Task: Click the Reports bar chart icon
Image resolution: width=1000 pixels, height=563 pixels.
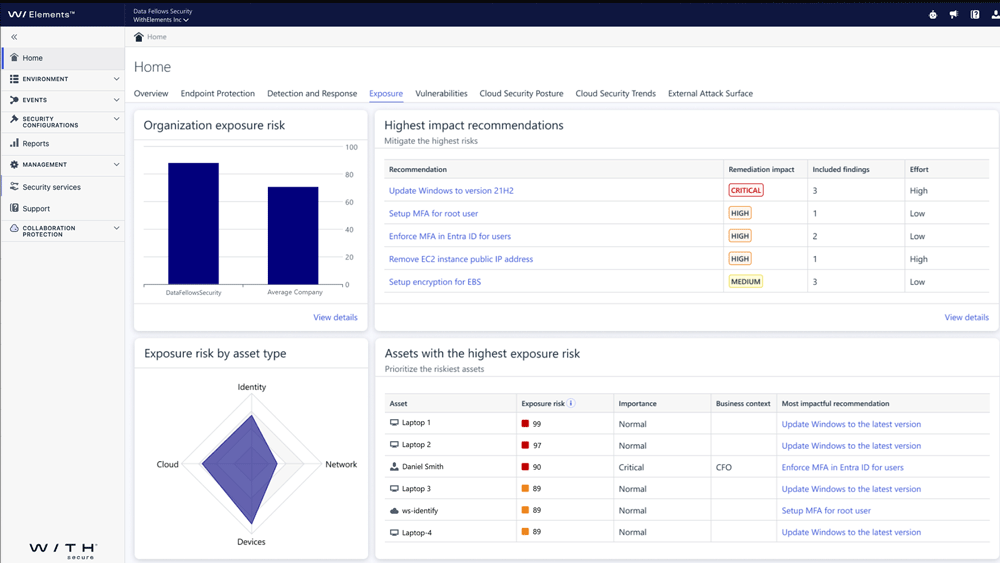Action: [14, 143]
